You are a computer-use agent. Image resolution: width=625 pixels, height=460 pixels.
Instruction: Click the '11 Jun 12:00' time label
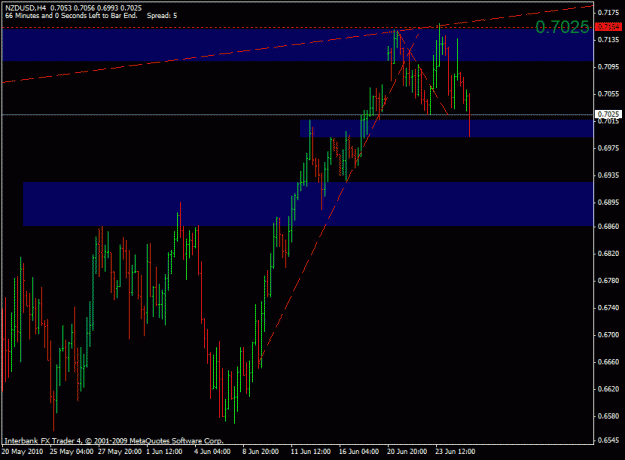pyautogui.click(x=311, y=452)
